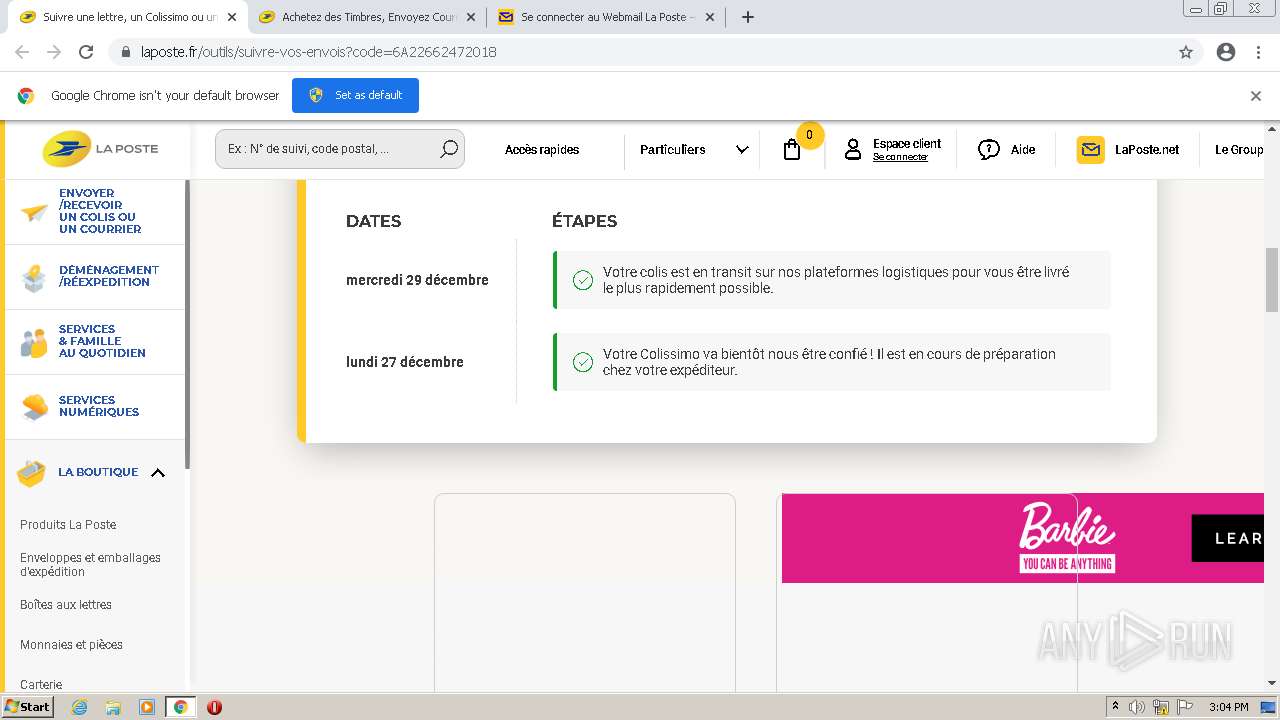This screenshot has width=1280, height=720.
Task: Click the forward navigation arrow
Action: [x=54, y=52]
